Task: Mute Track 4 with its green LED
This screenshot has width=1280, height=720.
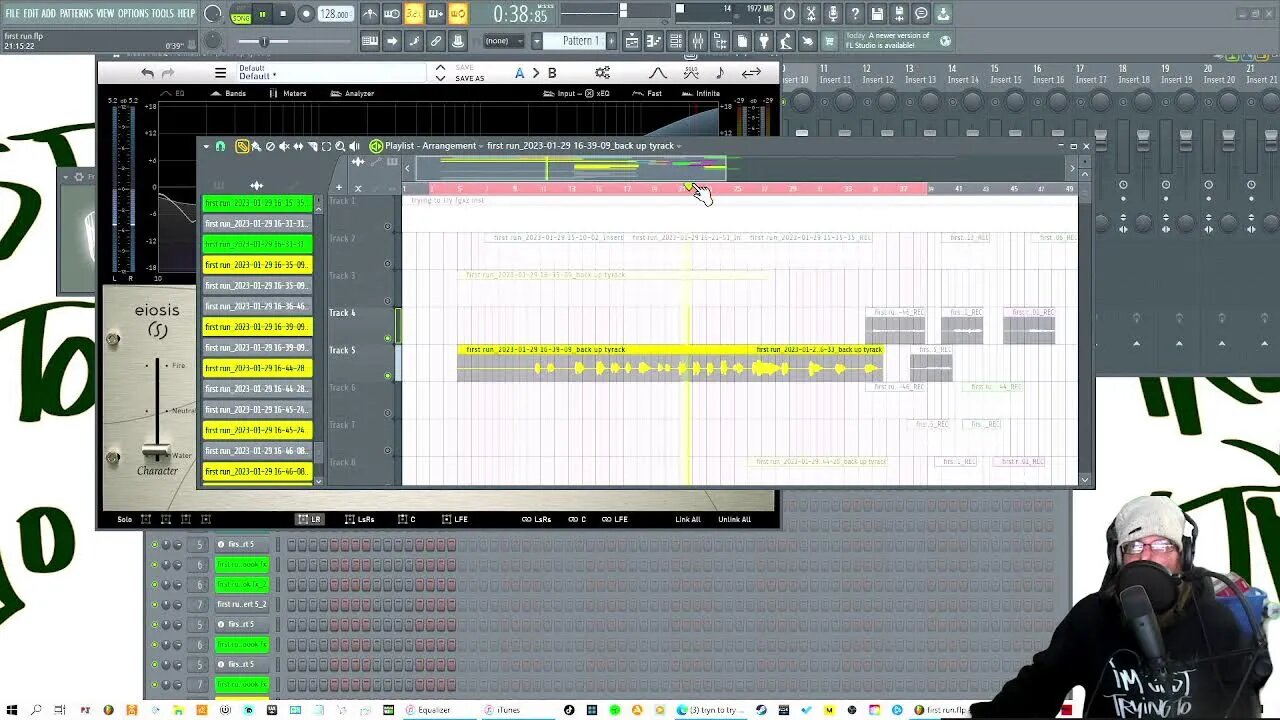Action: [x=388, y=338]
